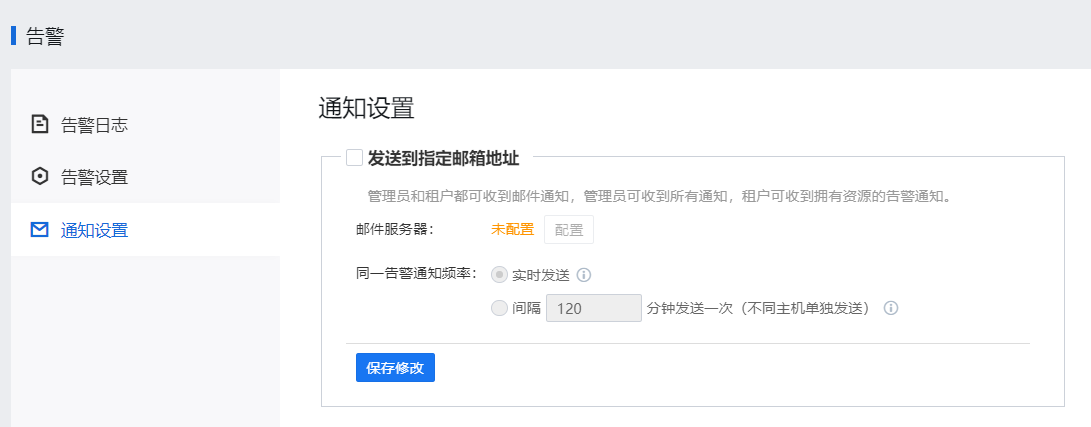The height and width of the screenshot is (427, 1091).
Task: Select the 实时发送 radio button
Action: pyautogui.click(x=499, y=275)
